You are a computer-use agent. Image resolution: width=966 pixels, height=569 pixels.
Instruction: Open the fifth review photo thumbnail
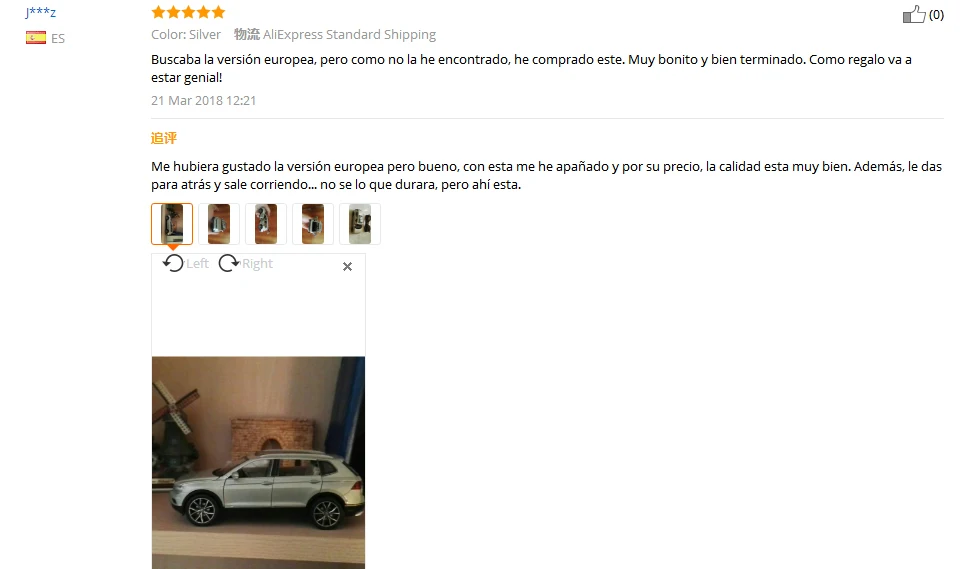tap(360, 224)
